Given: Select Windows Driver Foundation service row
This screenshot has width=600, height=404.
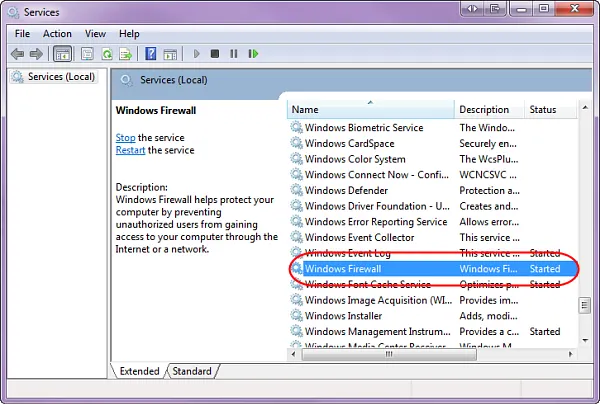Looking at the screenshot, I should 432,206.
